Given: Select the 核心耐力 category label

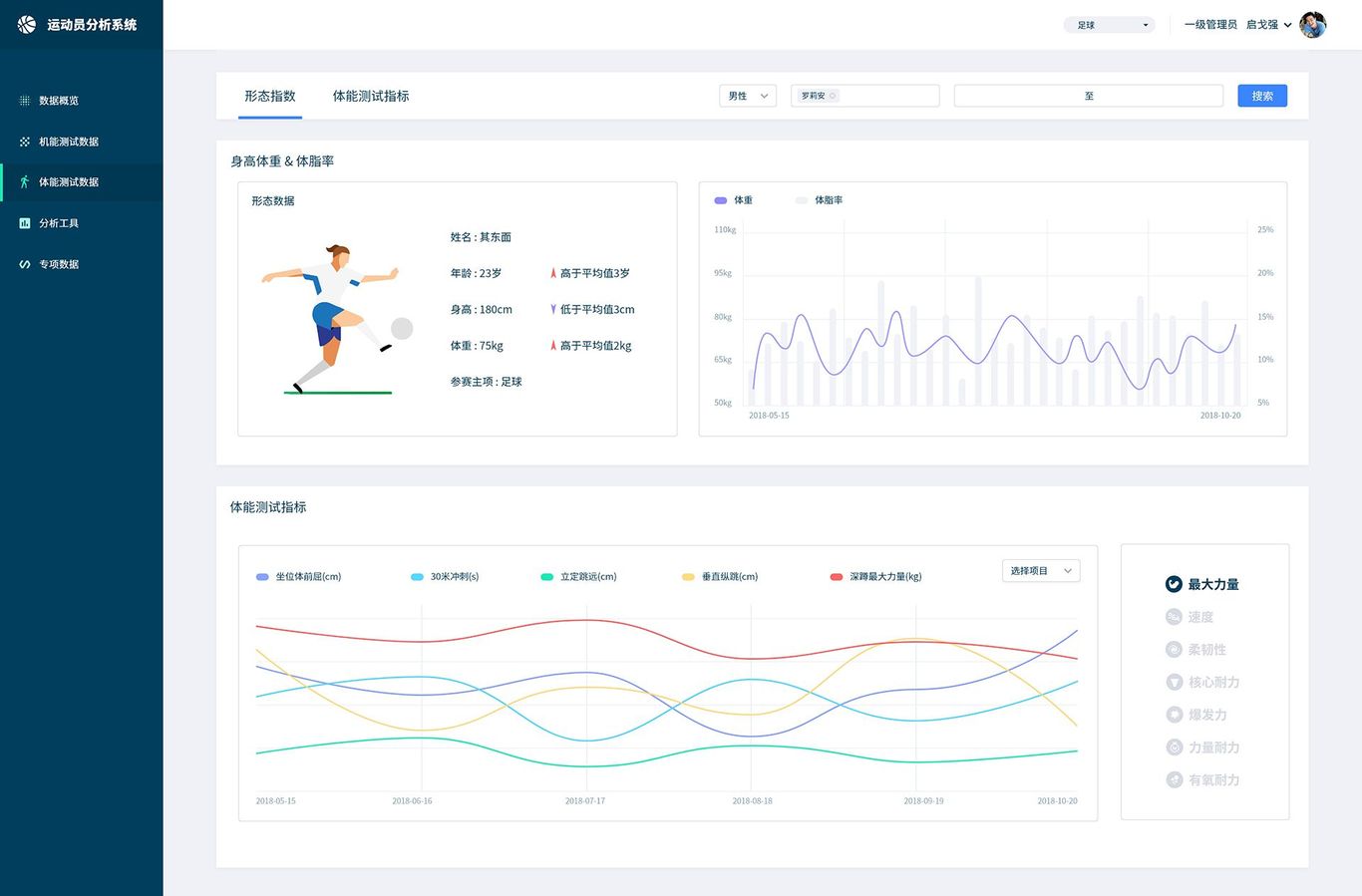Looking at the screenshot, I should 1213,682.
